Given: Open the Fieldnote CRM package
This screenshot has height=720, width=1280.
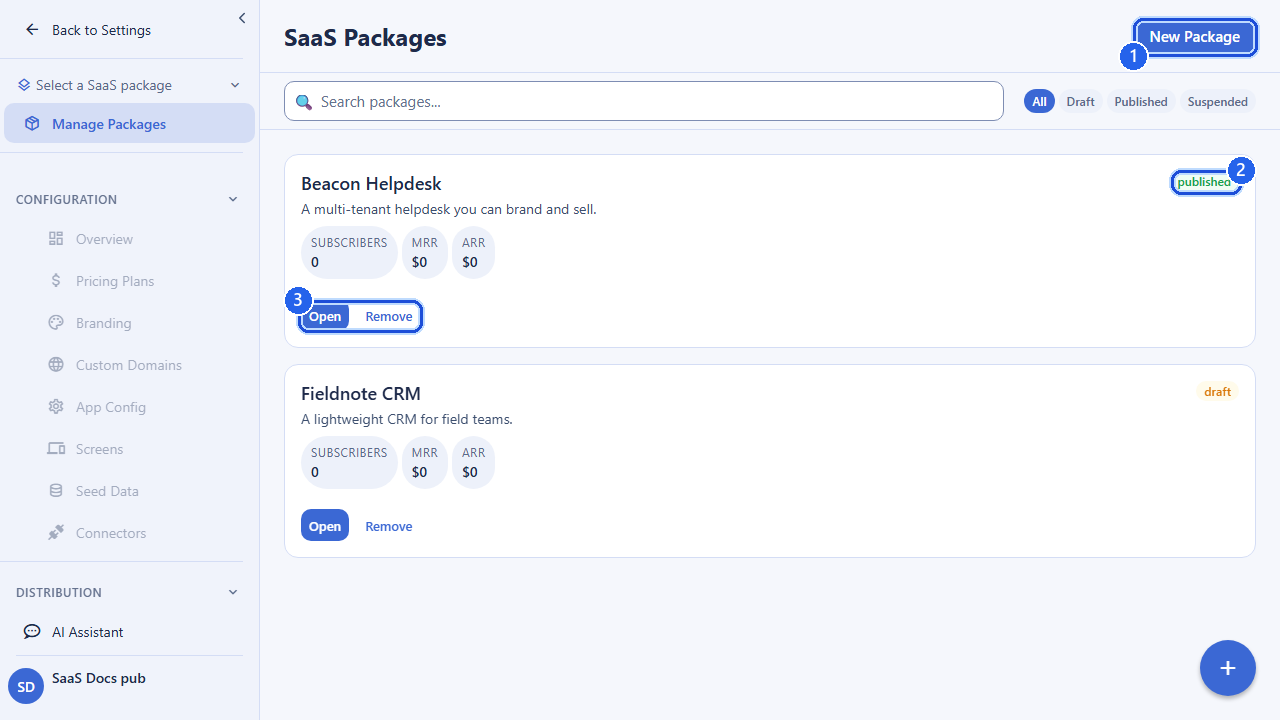Looking at the screenshot, I should point(325,526).
